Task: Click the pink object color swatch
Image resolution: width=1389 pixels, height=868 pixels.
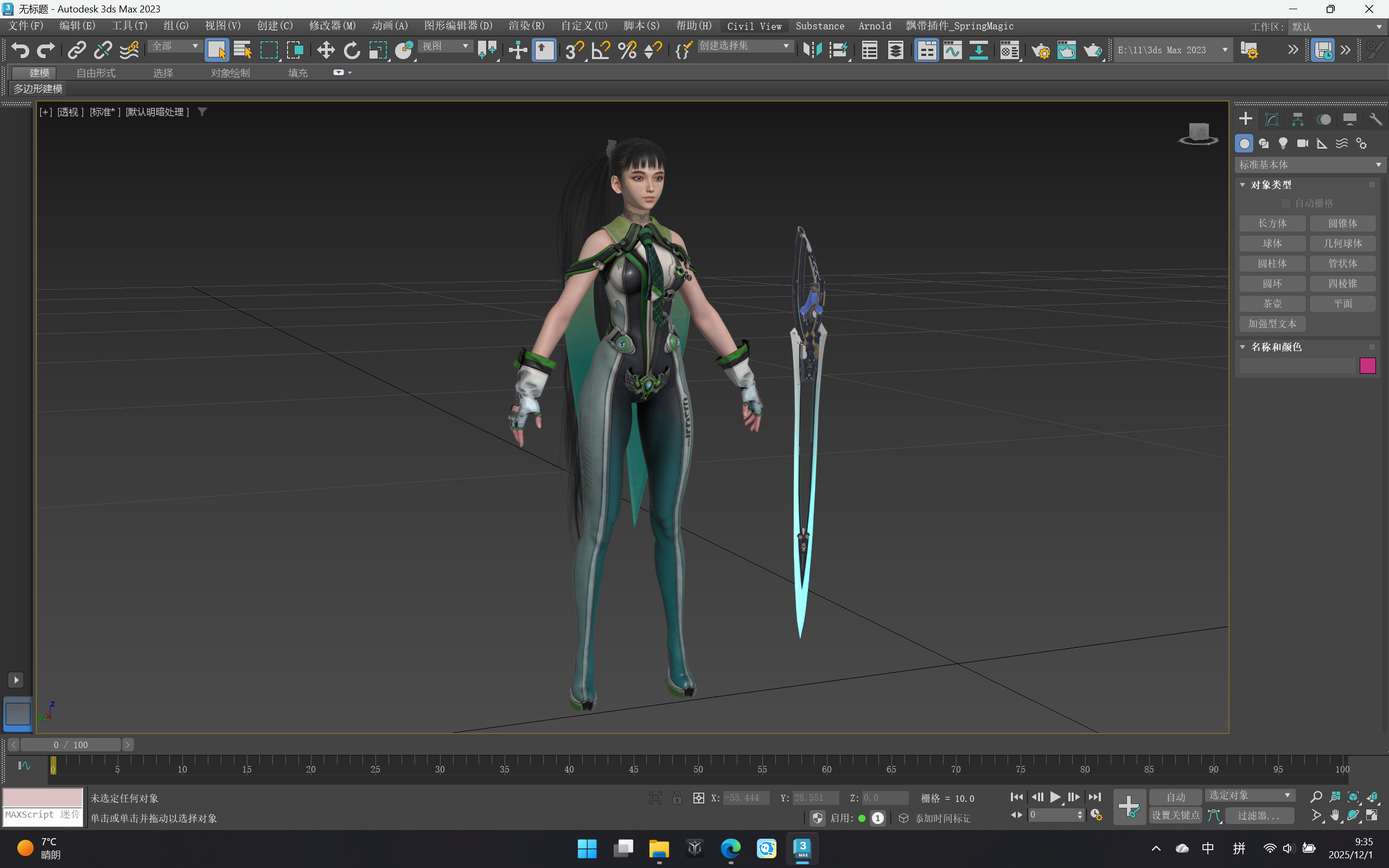Action: [x=1367, y=366]
